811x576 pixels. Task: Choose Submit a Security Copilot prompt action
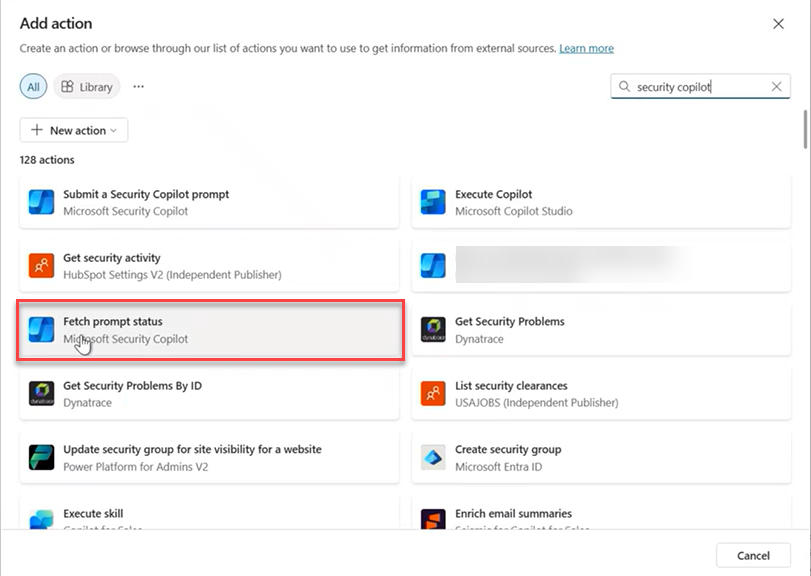point(209,202)
